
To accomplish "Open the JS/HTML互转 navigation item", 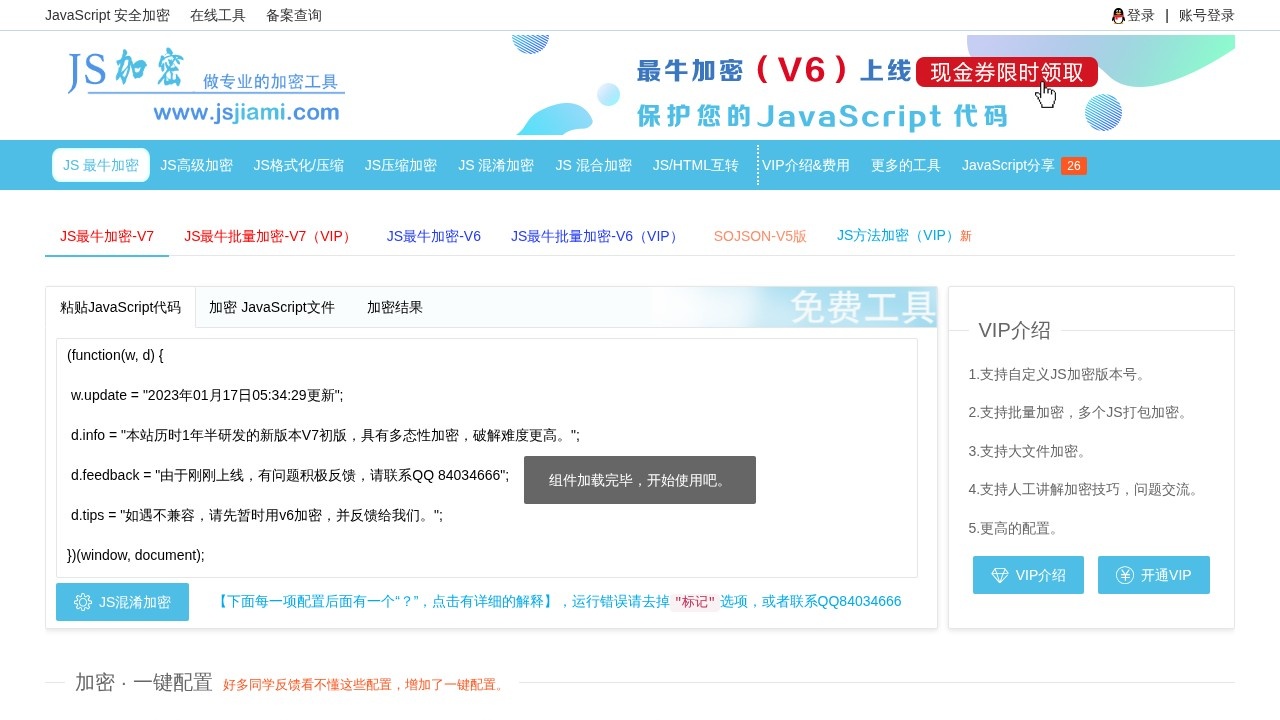I will [695, 166].
